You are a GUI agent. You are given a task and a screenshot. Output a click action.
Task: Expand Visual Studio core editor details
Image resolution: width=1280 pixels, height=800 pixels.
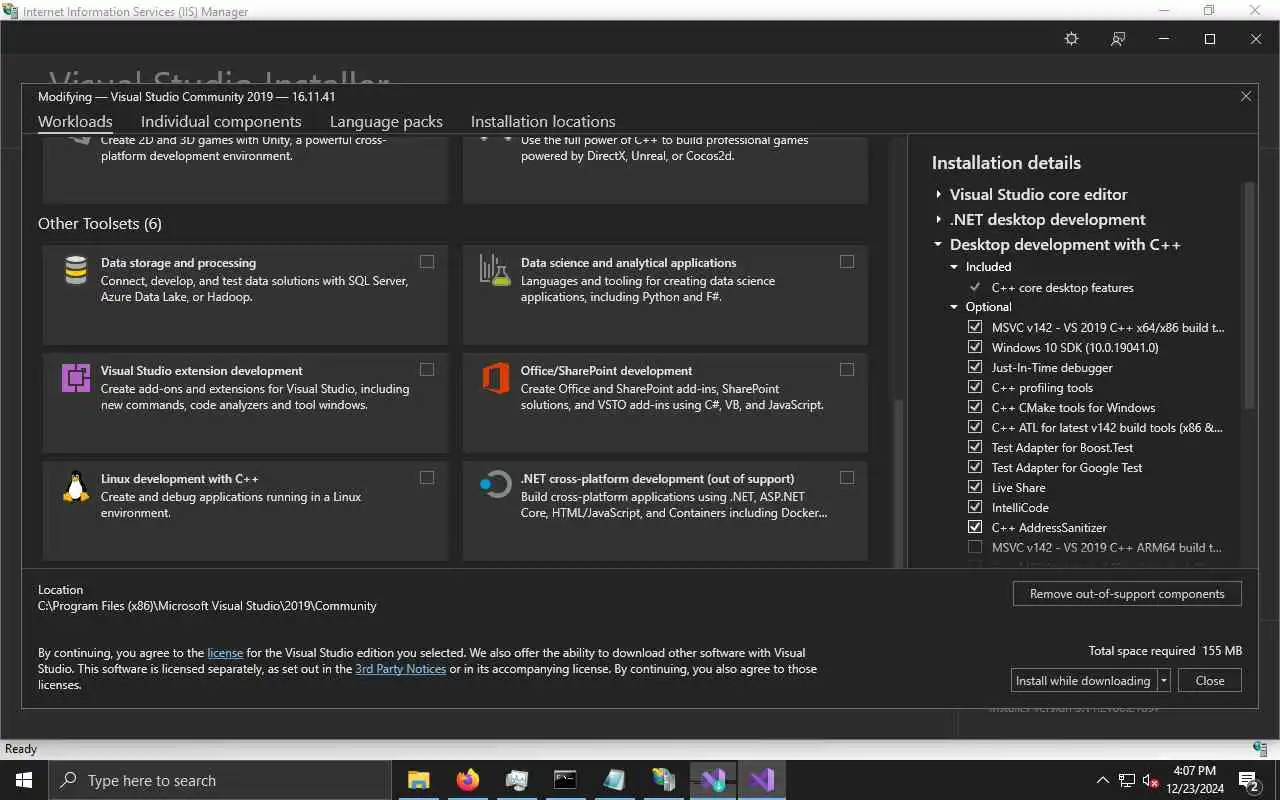pyautogui.click(x=939, y=195)
